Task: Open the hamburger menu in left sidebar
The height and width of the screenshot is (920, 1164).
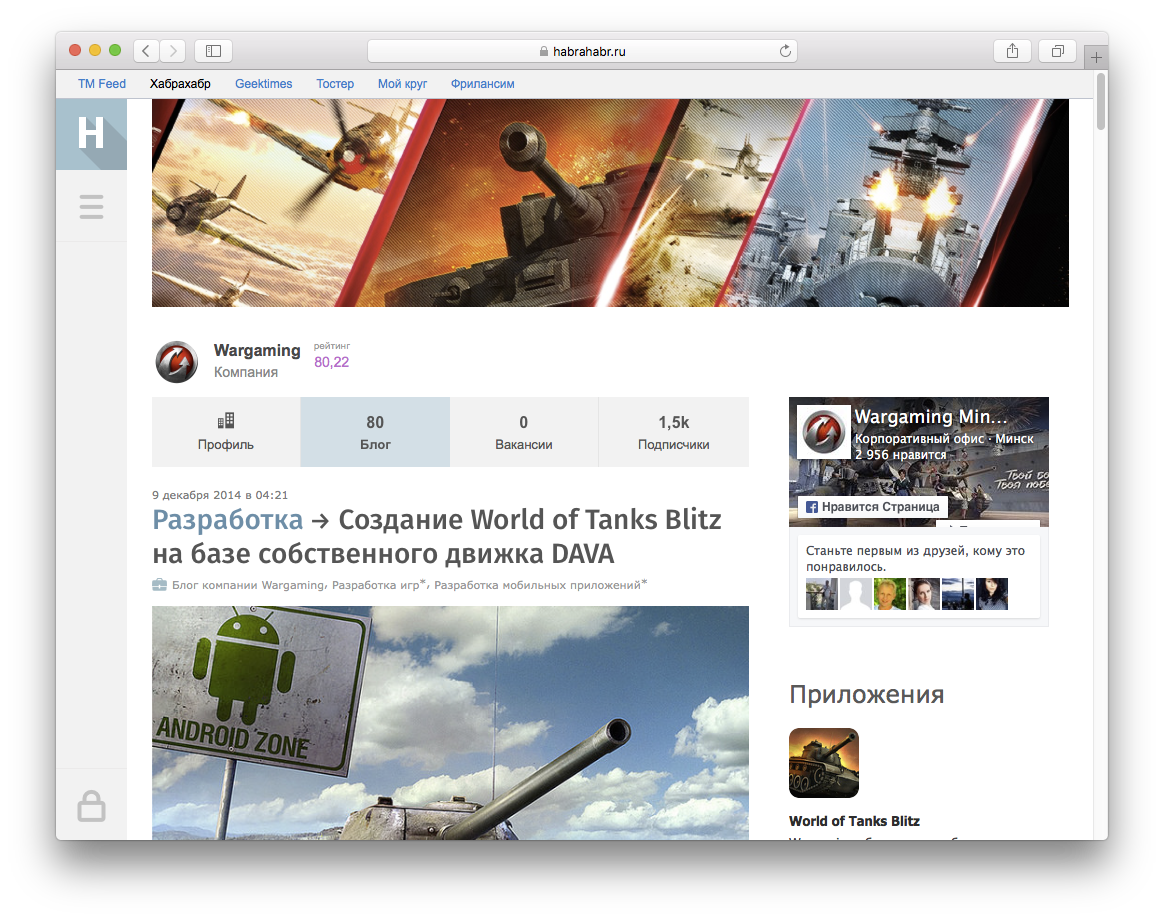Action: (91, 206)
